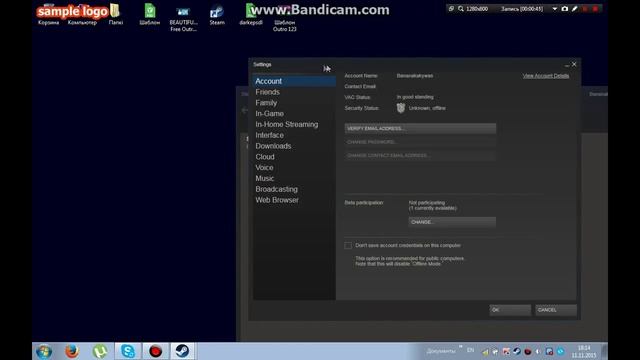Open the Web Browser settings category
640x360 pixels.
point(294,200)
